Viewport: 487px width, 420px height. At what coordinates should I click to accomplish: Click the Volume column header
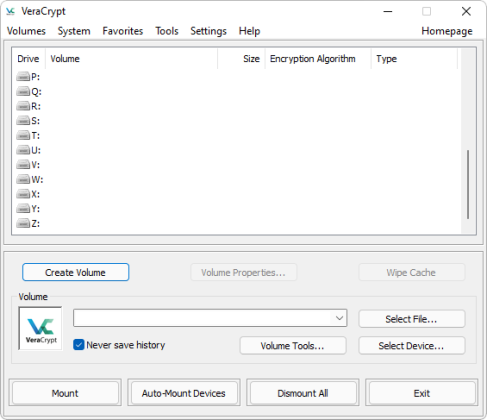[x=131, y=59]
